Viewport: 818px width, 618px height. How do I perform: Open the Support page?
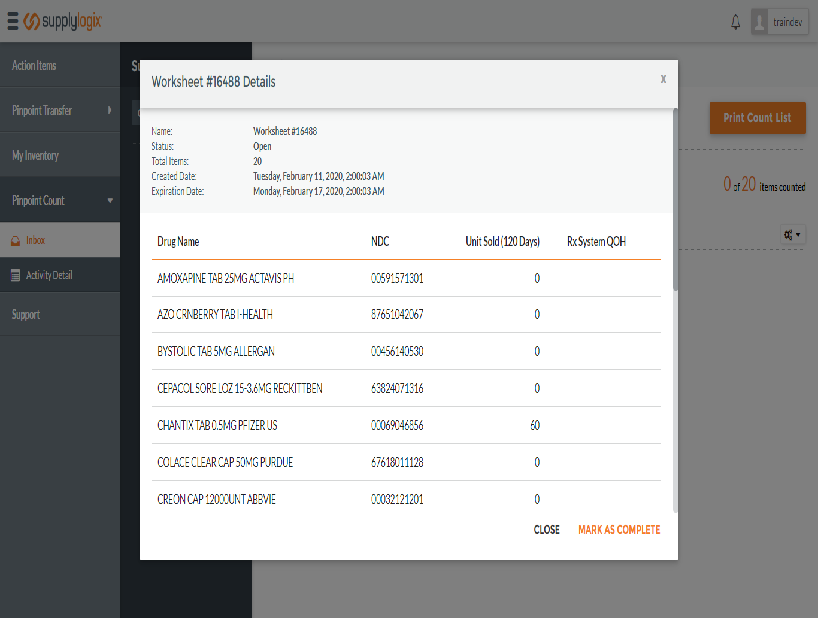click(x=26, y=315)
